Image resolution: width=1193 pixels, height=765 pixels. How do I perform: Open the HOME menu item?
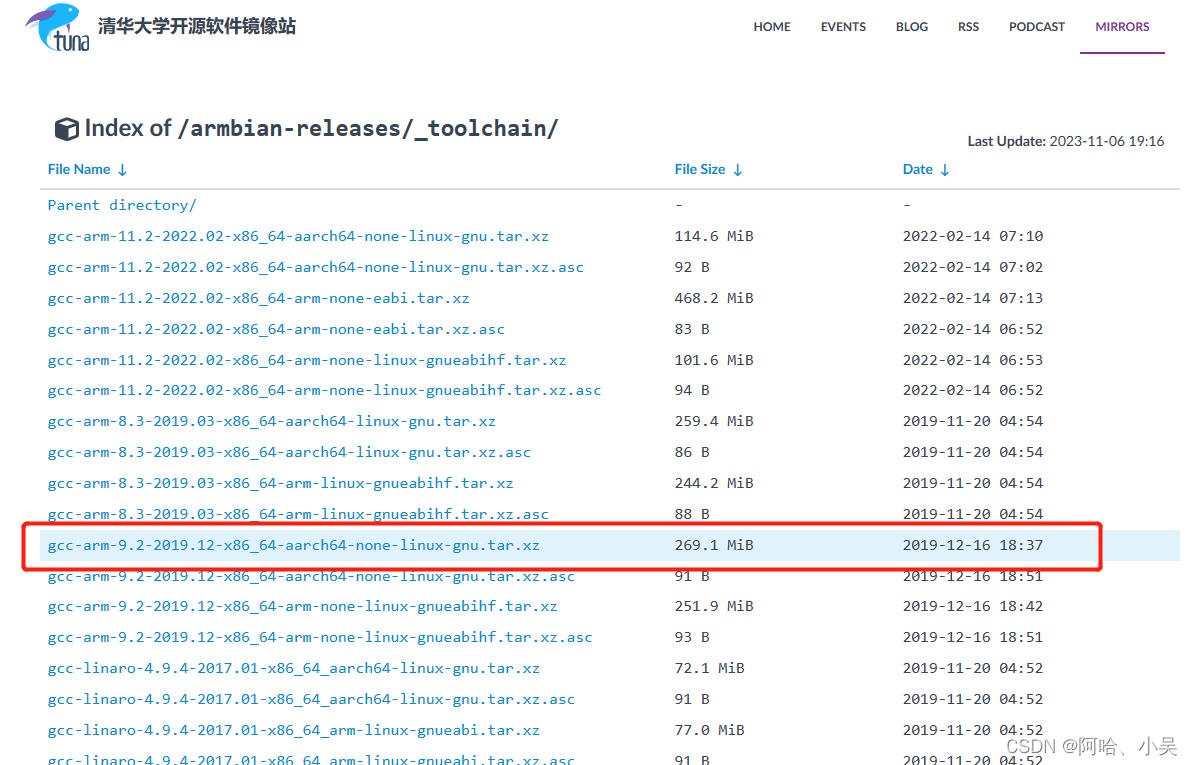(x=772, y=27)
